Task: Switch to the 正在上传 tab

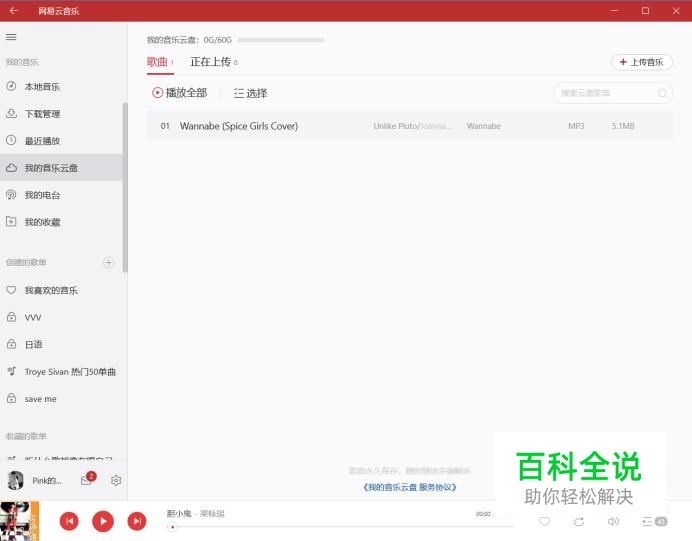Action: click(214, 62)
